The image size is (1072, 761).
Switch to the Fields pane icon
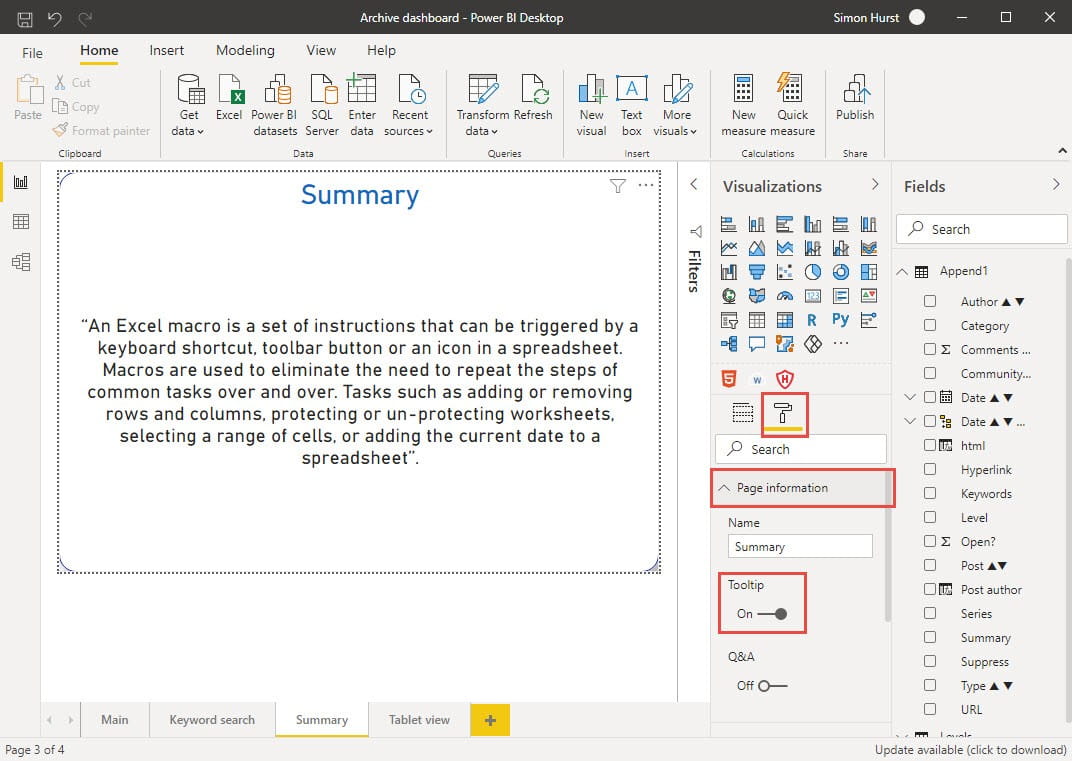tap(742, 412)
